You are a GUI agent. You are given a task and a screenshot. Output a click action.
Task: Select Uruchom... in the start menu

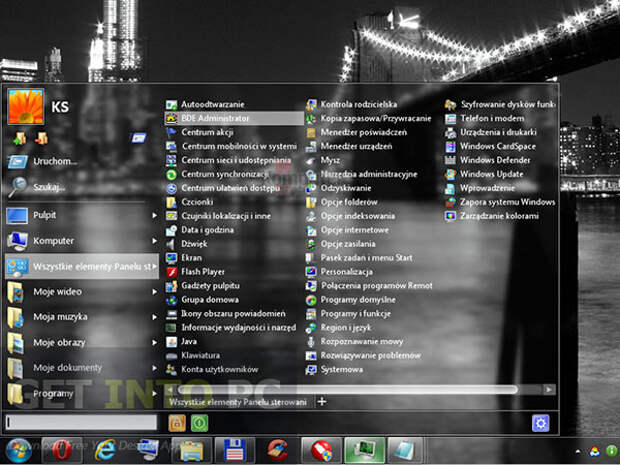[x=42, y=161]
